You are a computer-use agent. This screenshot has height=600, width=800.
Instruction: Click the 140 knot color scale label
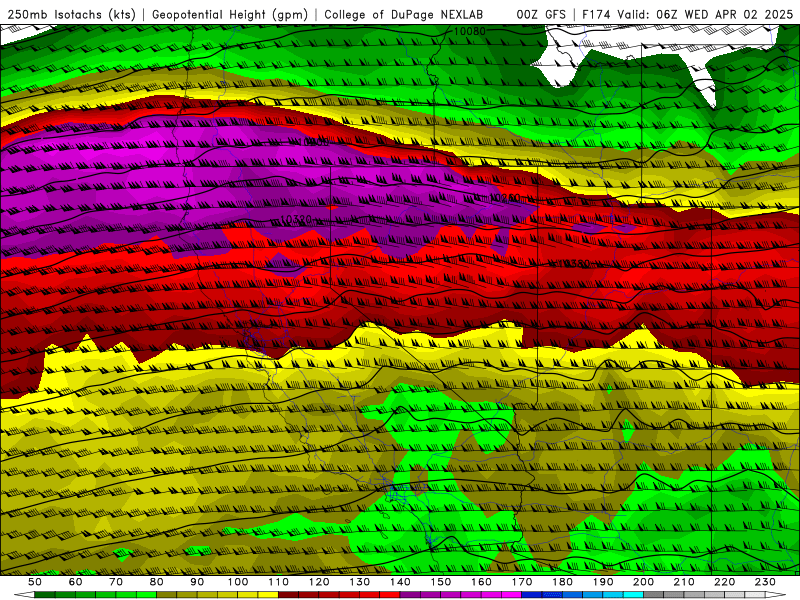[400, 582]
